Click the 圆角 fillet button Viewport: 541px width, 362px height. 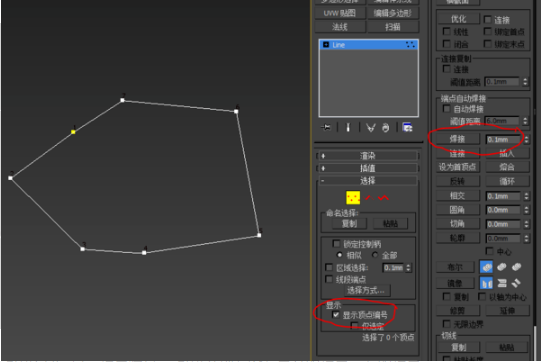coord(458,209)
